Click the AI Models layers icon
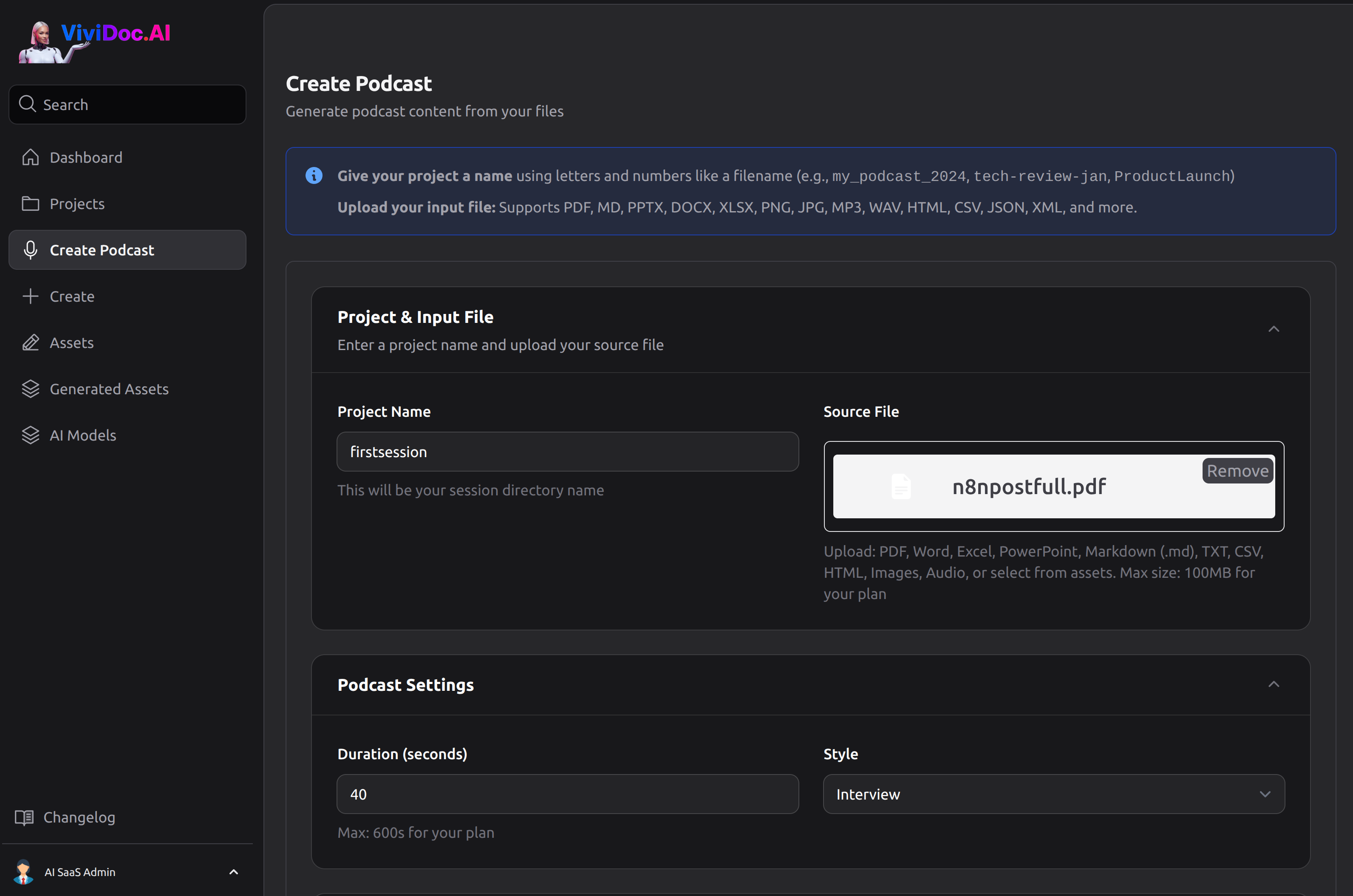Viewport: 1353px width, 896px height. (x=30, y=435)
